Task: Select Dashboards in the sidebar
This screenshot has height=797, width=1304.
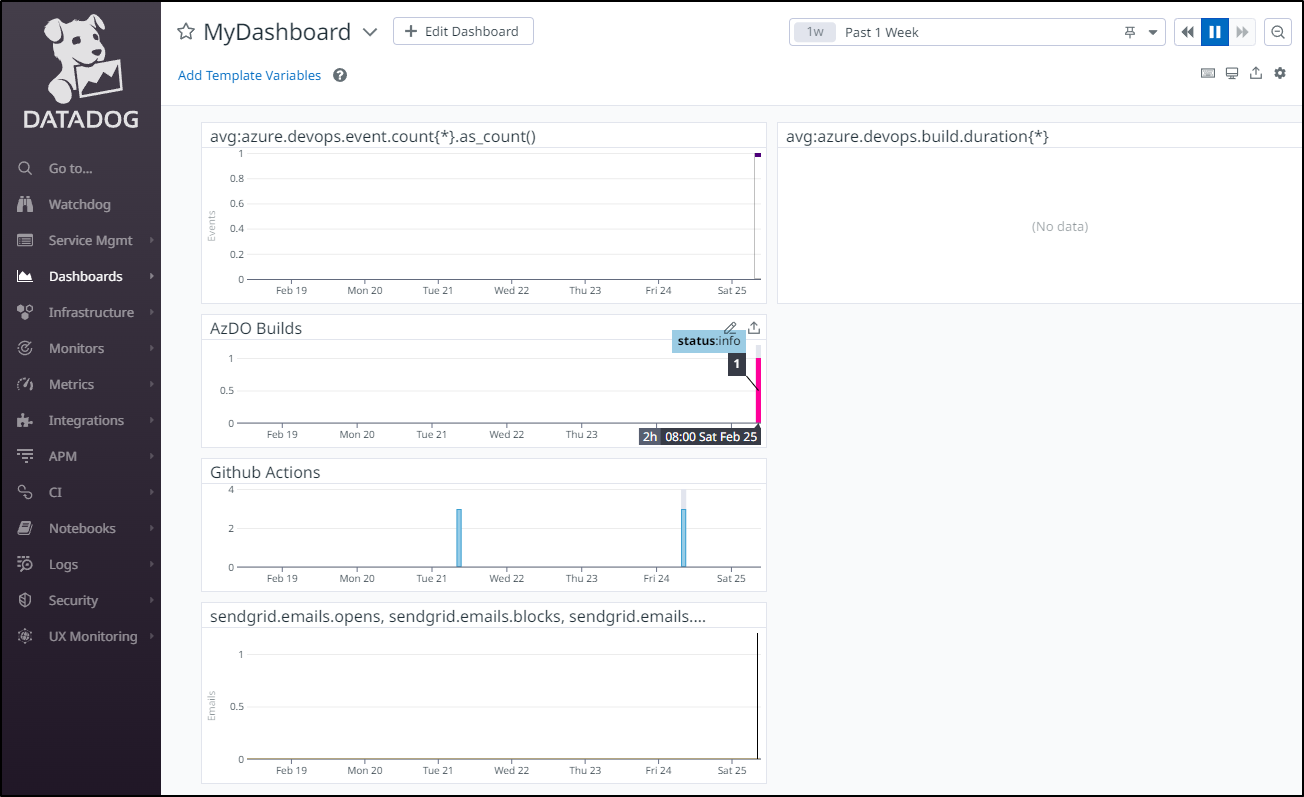Action: [80, 276]
